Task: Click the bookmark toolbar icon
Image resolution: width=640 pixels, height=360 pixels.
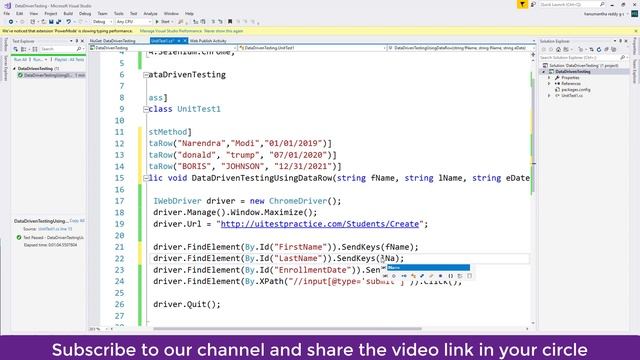Action: (x=230, y=22)
